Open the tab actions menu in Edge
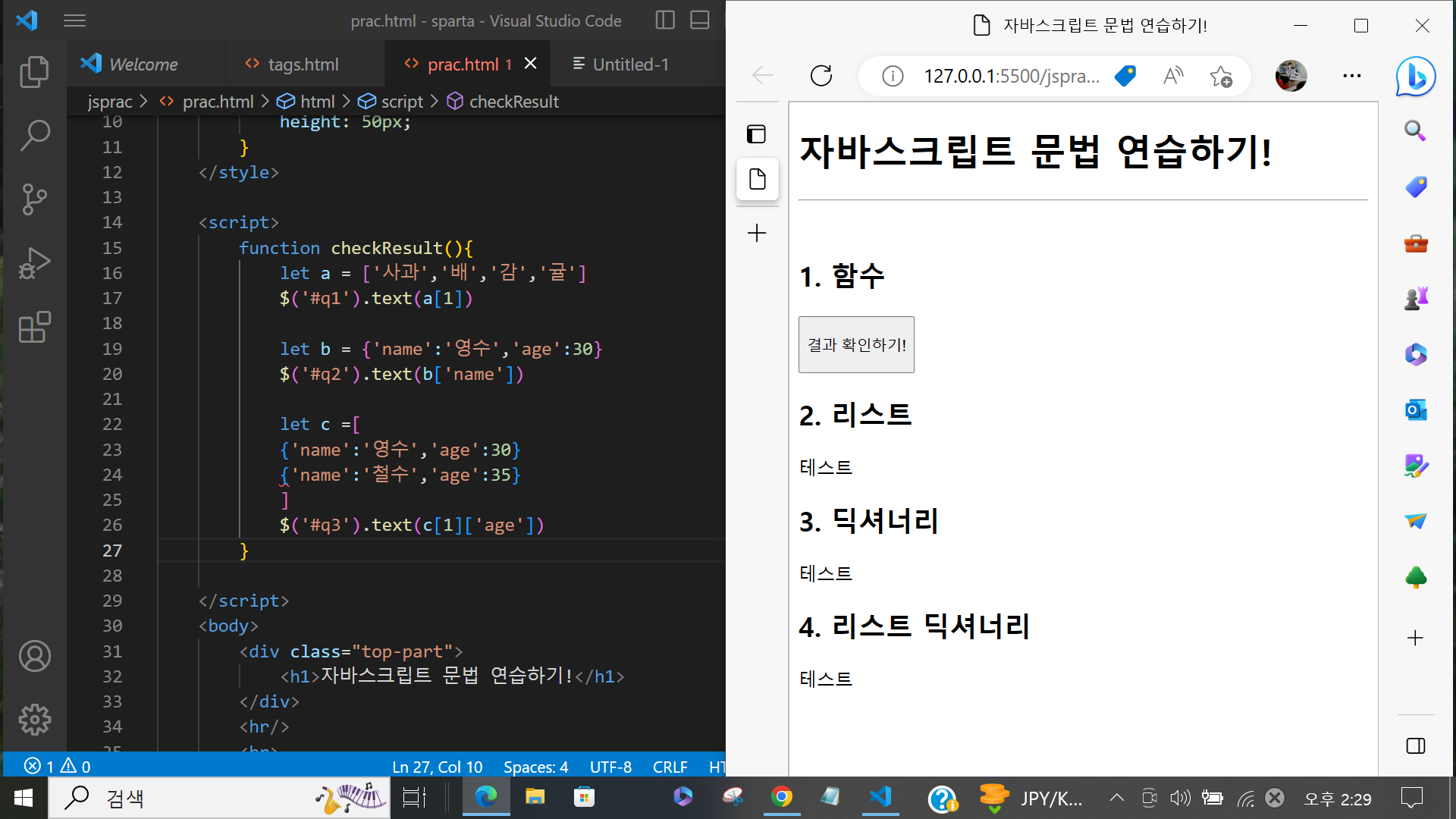 click(x=757, y=134)
